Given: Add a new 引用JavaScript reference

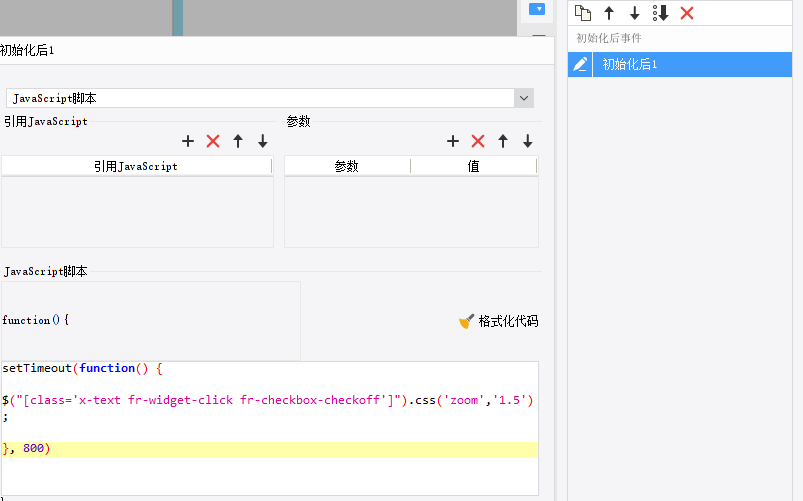Looking at the screenshot, I should click(x=188, y=141).
